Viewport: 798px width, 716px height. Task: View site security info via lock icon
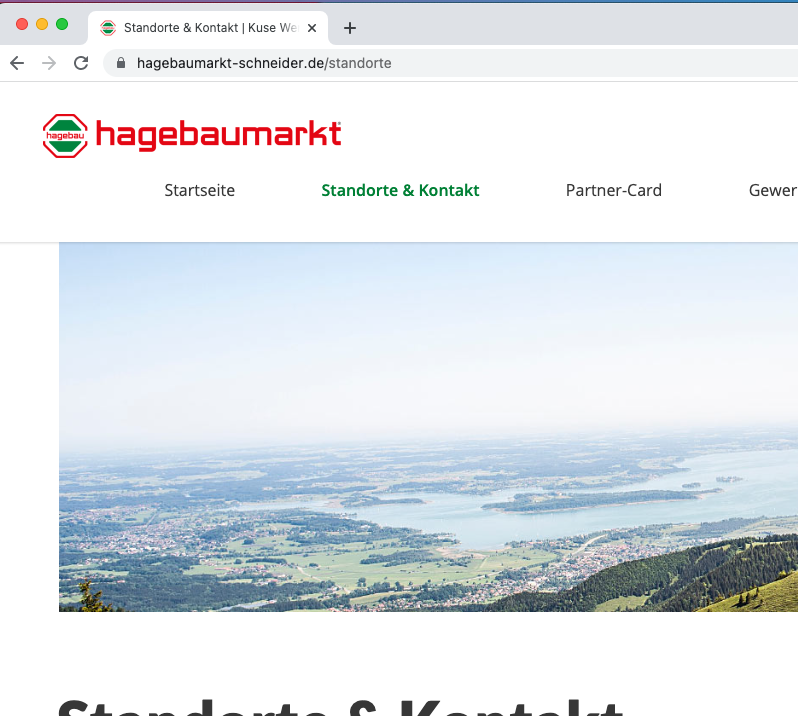tap(121, 63)
